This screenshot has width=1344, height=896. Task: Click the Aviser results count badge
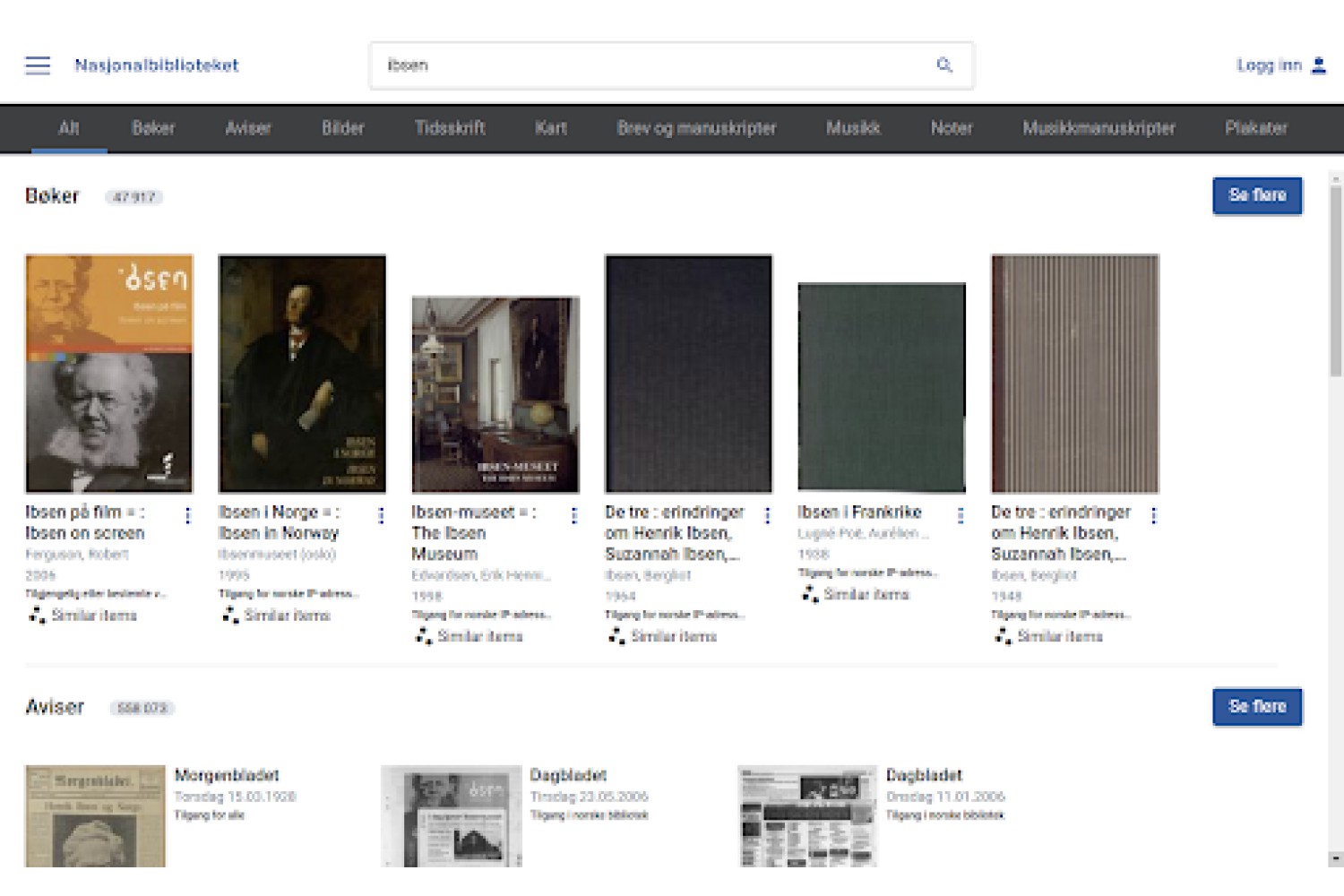tap(142, 708)
